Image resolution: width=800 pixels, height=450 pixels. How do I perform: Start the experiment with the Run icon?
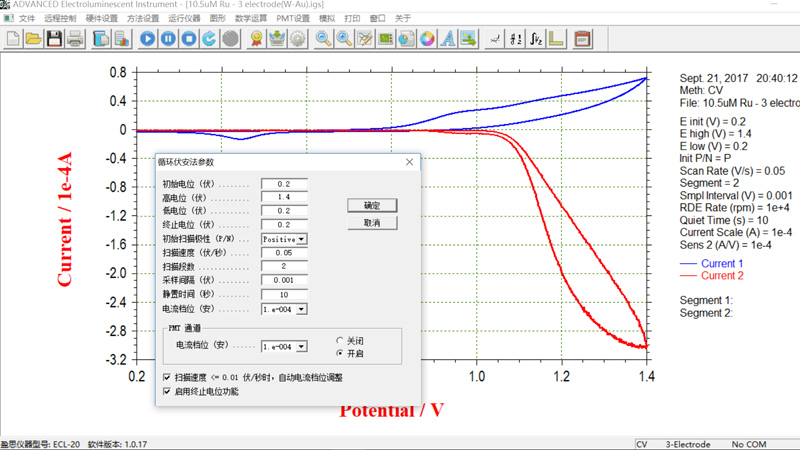click(x=148, y=39)
